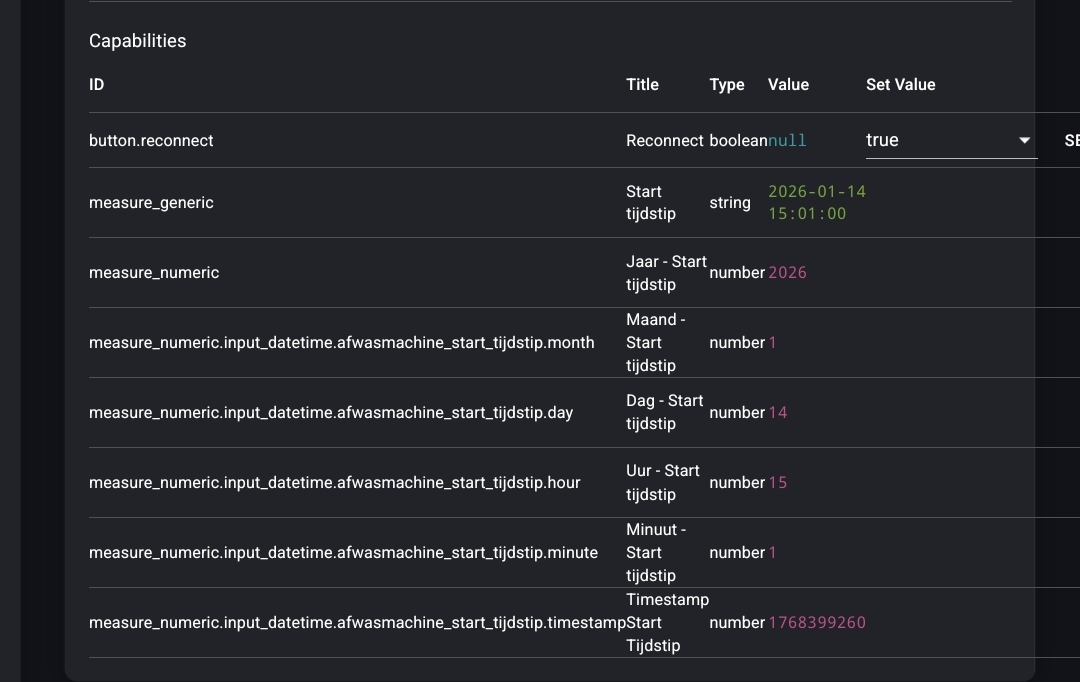Select the start_tijdstip.minute capability ID
This screenshot has height=682, width=1080.
pyautogui.click(x=343, y=553)
